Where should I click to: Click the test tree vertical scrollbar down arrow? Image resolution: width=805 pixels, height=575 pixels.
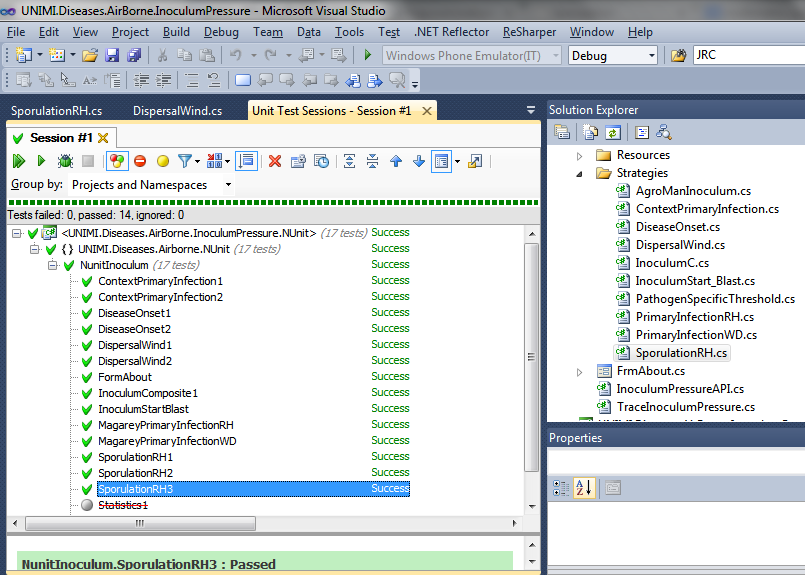coord(532,506)
